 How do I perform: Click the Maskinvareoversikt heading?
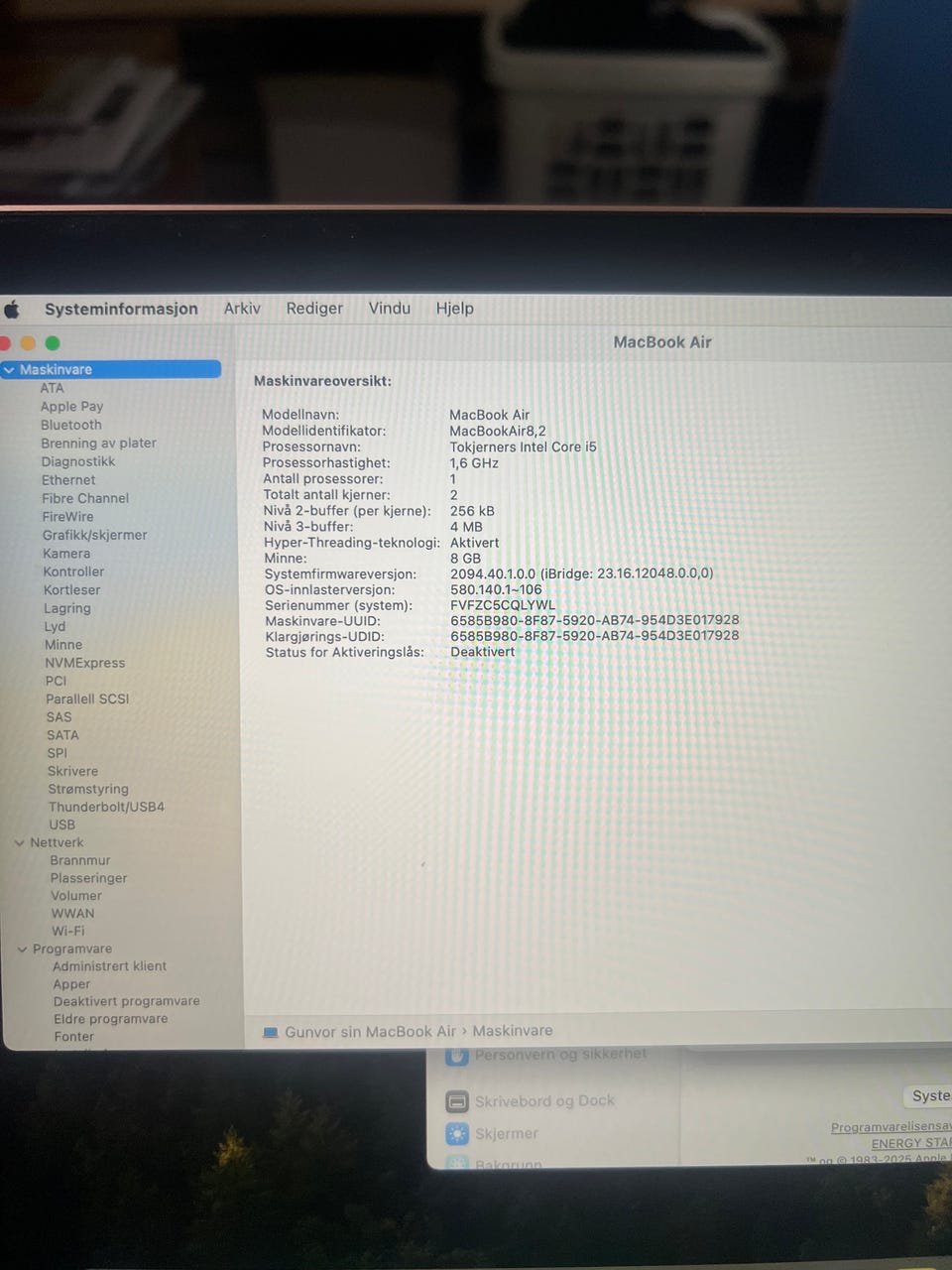point(322,381)
